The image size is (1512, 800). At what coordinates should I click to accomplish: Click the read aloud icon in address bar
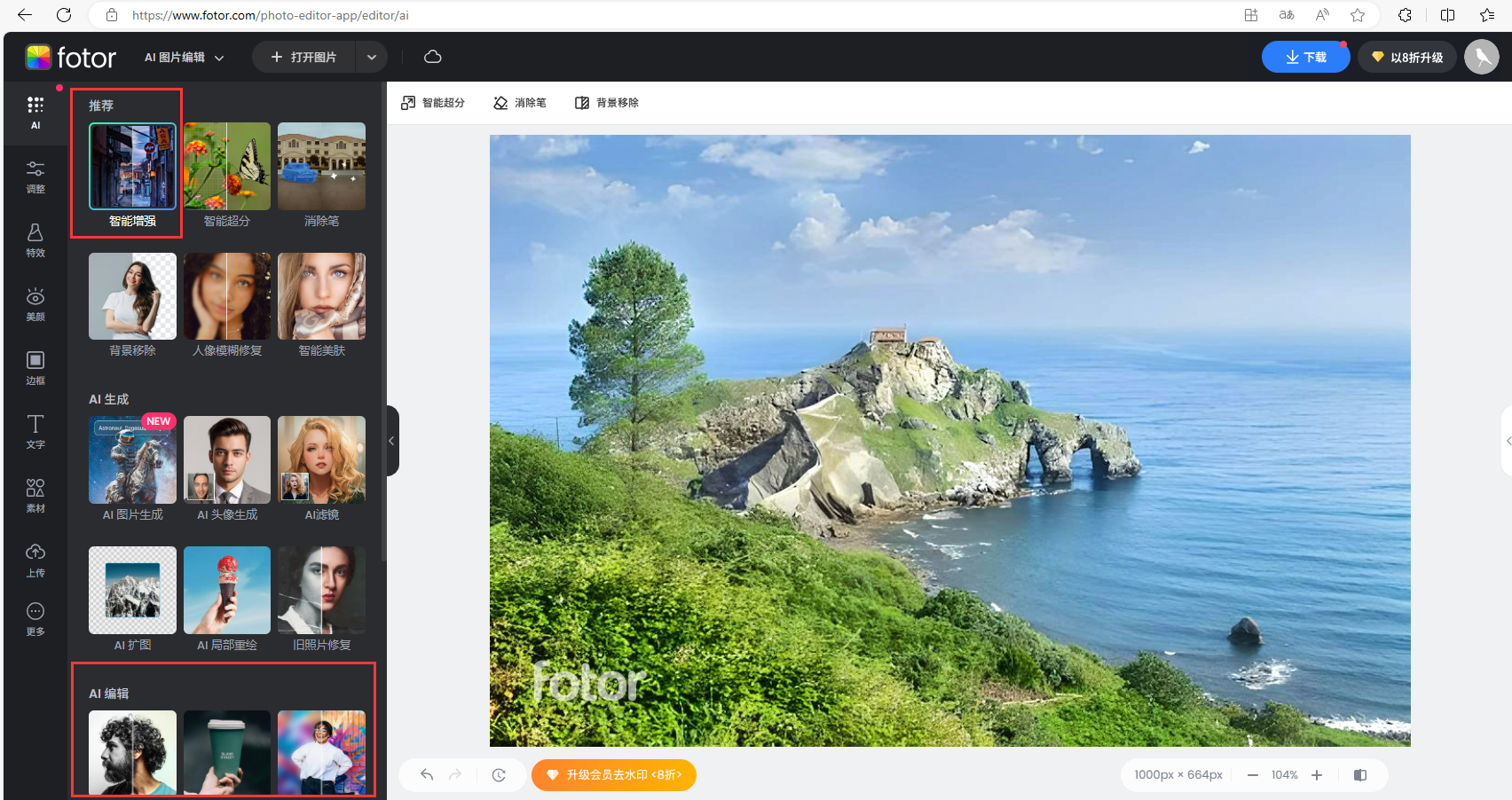coord(1322,15)
